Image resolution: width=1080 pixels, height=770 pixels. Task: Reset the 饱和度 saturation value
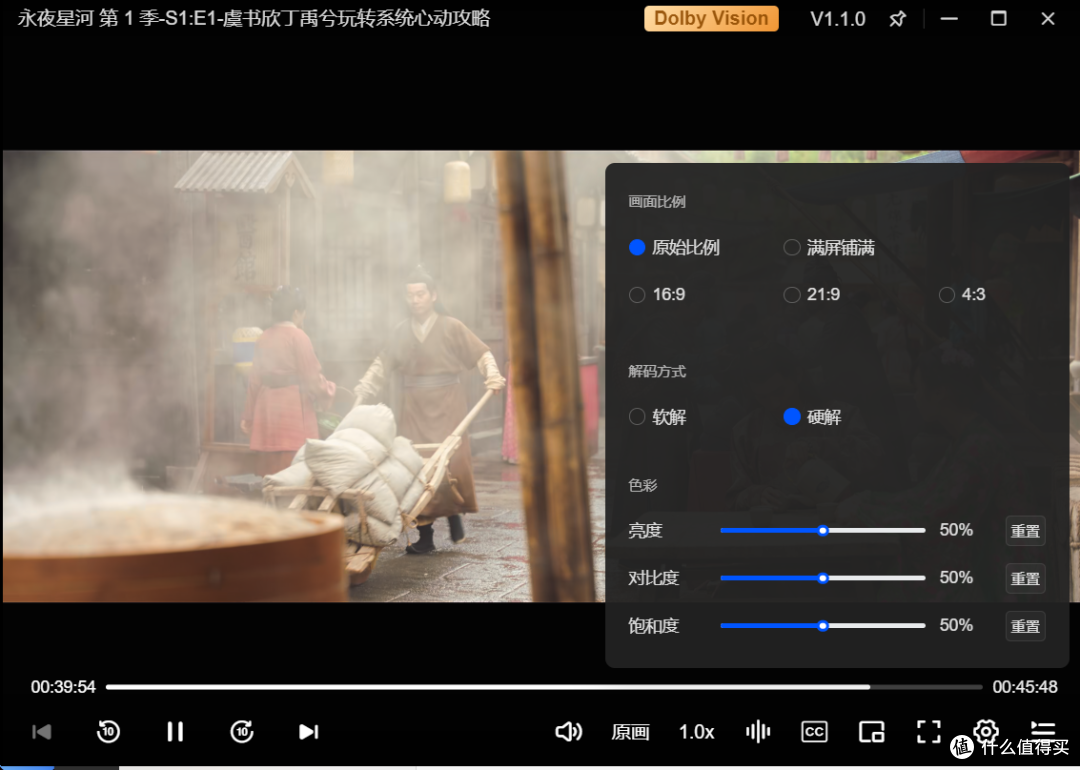coord(1025,626)
